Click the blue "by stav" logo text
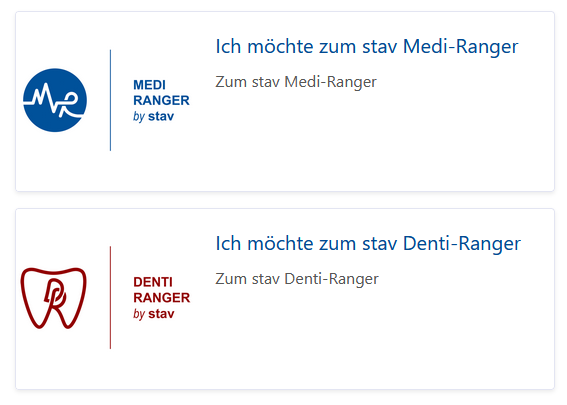The width and height of the screenshot is (567, 405). click(x=153, y=116)
